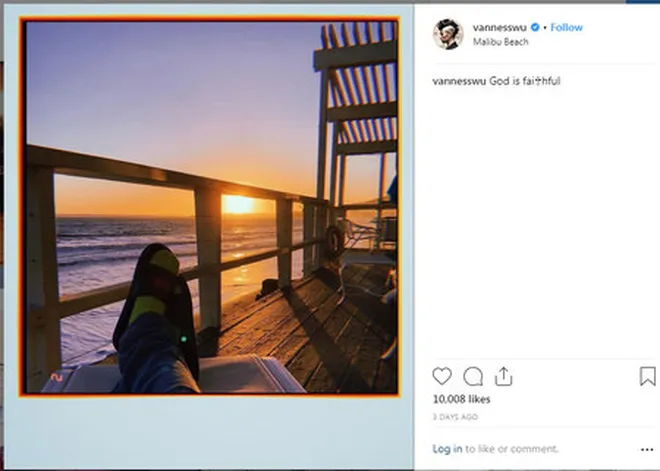Open comments via the speech bubble icon

click(473, 376)
